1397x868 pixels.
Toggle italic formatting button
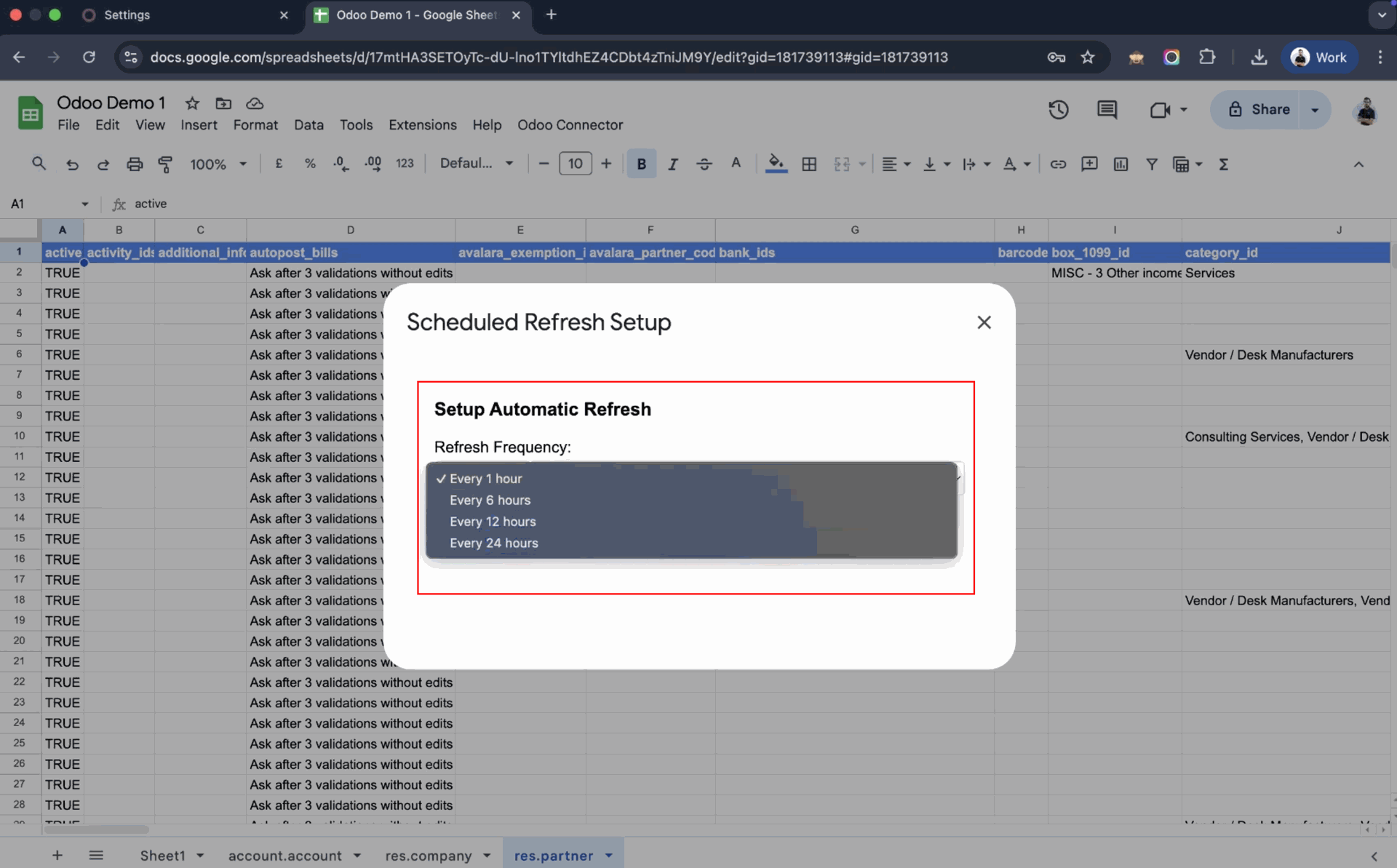click(x=672, y=164)
